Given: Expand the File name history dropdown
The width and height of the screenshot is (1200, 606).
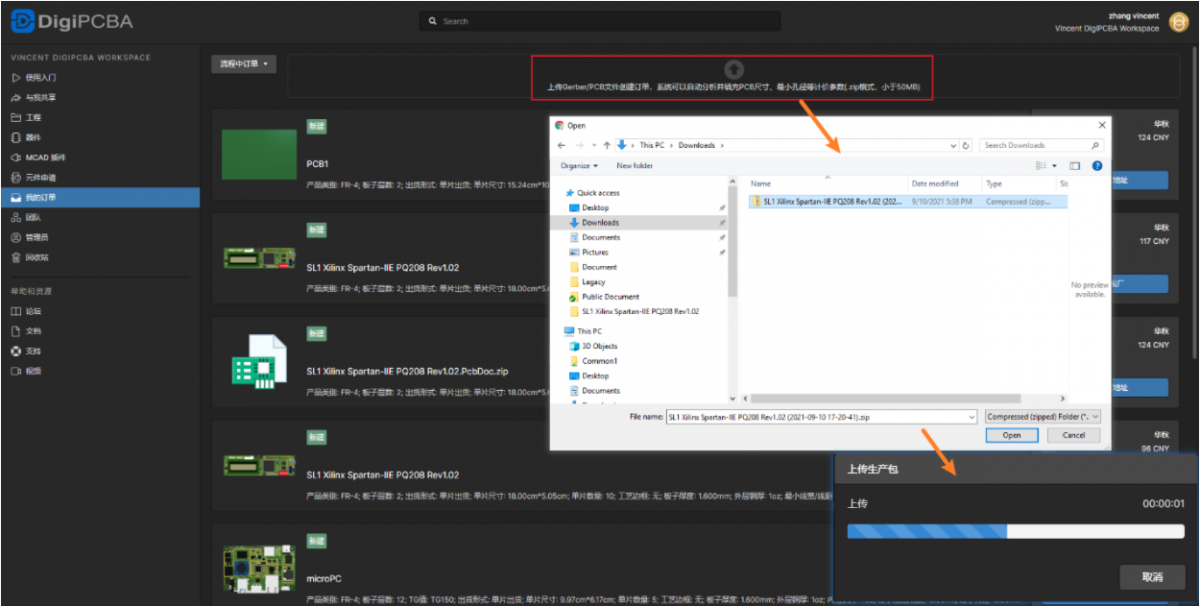Looking at the screenshot, I should (x=972, y=416).
